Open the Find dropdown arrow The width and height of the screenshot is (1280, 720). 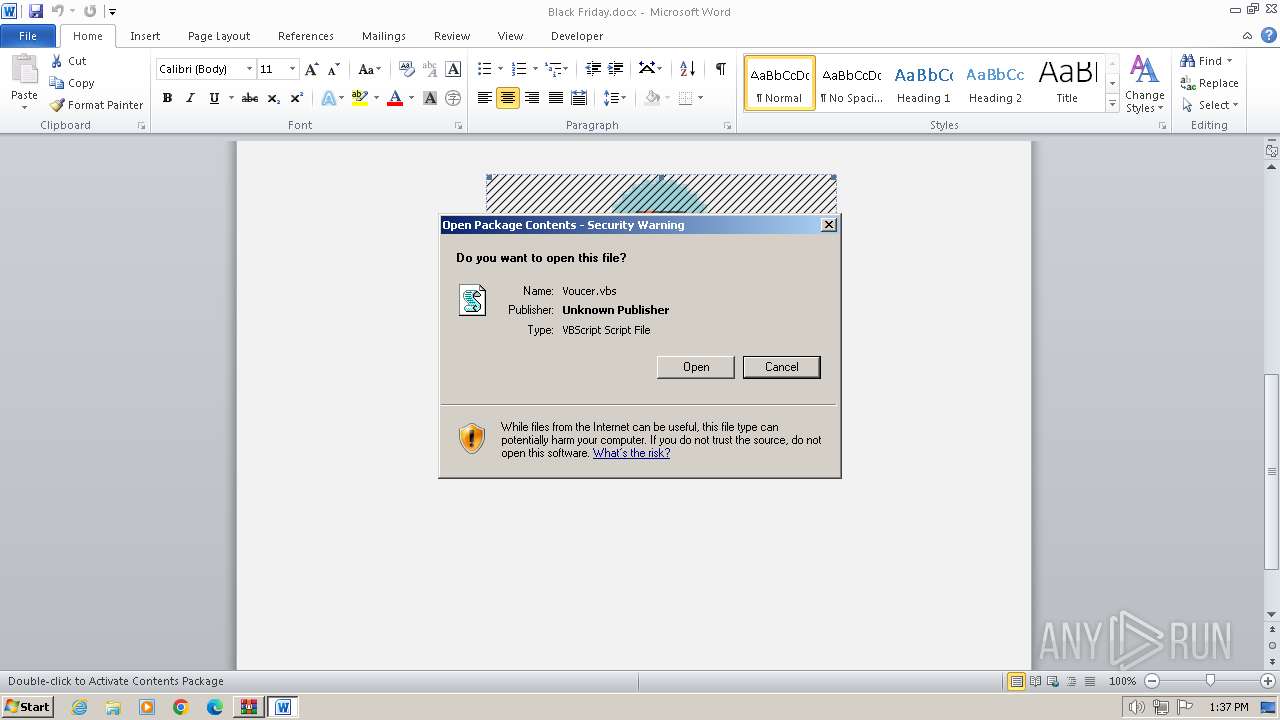click(x=1229, y=61)
